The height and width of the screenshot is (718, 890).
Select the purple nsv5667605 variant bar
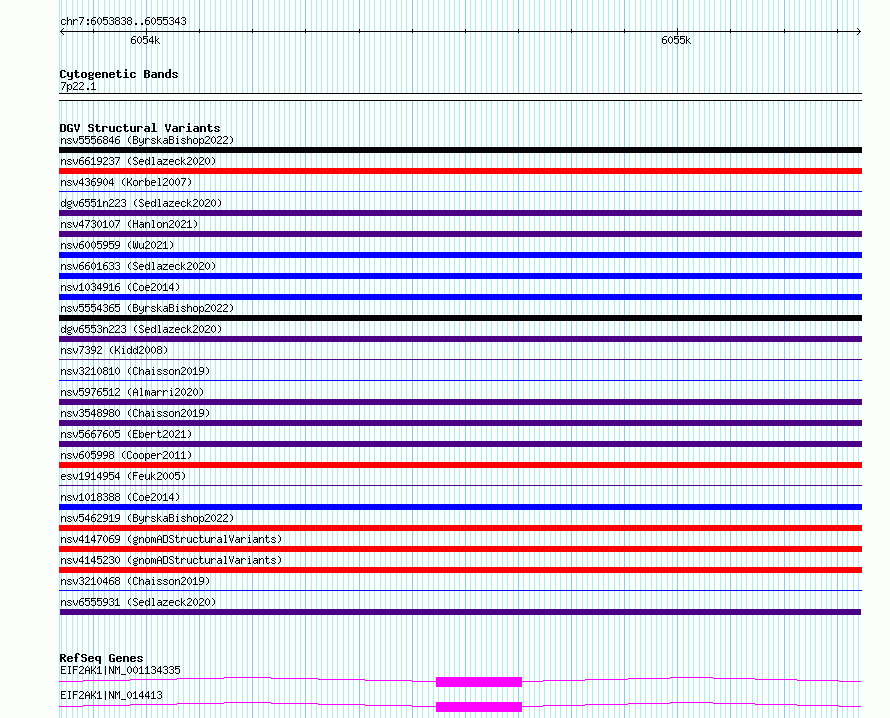460,444
